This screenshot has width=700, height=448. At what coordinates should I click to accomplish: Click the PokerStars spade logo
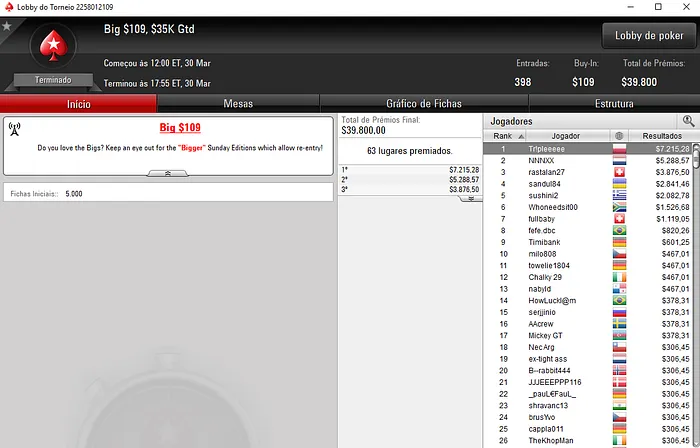(x=54, y=46)
